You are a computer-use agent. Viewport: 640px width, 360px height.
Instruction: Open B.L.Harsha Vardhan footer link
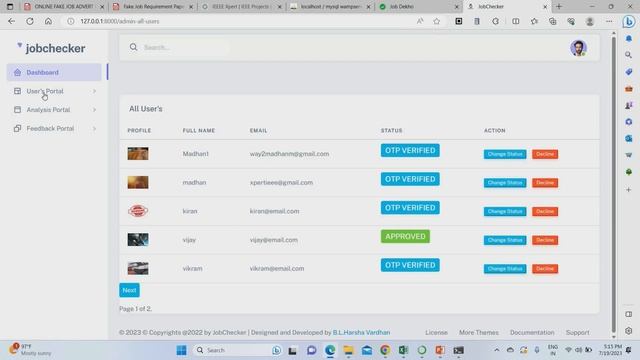pyautogui.click(x=361, y=333)
